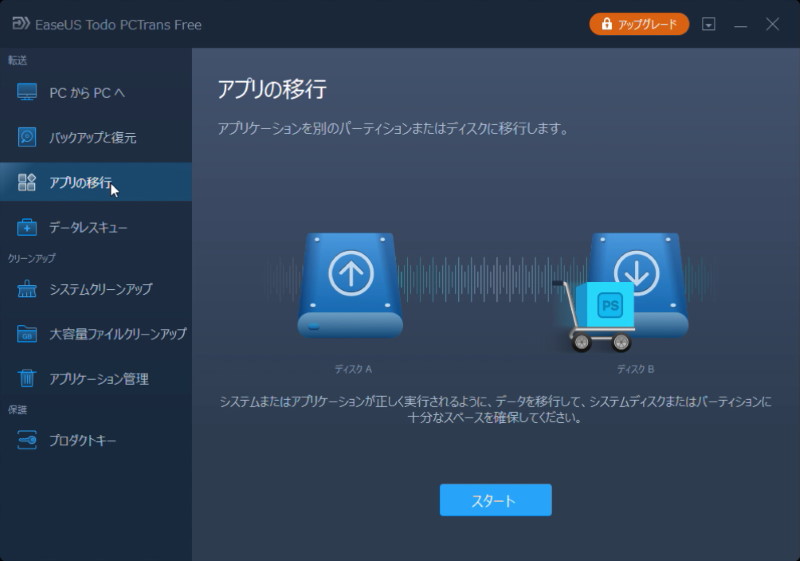Click the ディスク A caption text
The height and width of the screenshot is (561, 800).
pos(353,369)
